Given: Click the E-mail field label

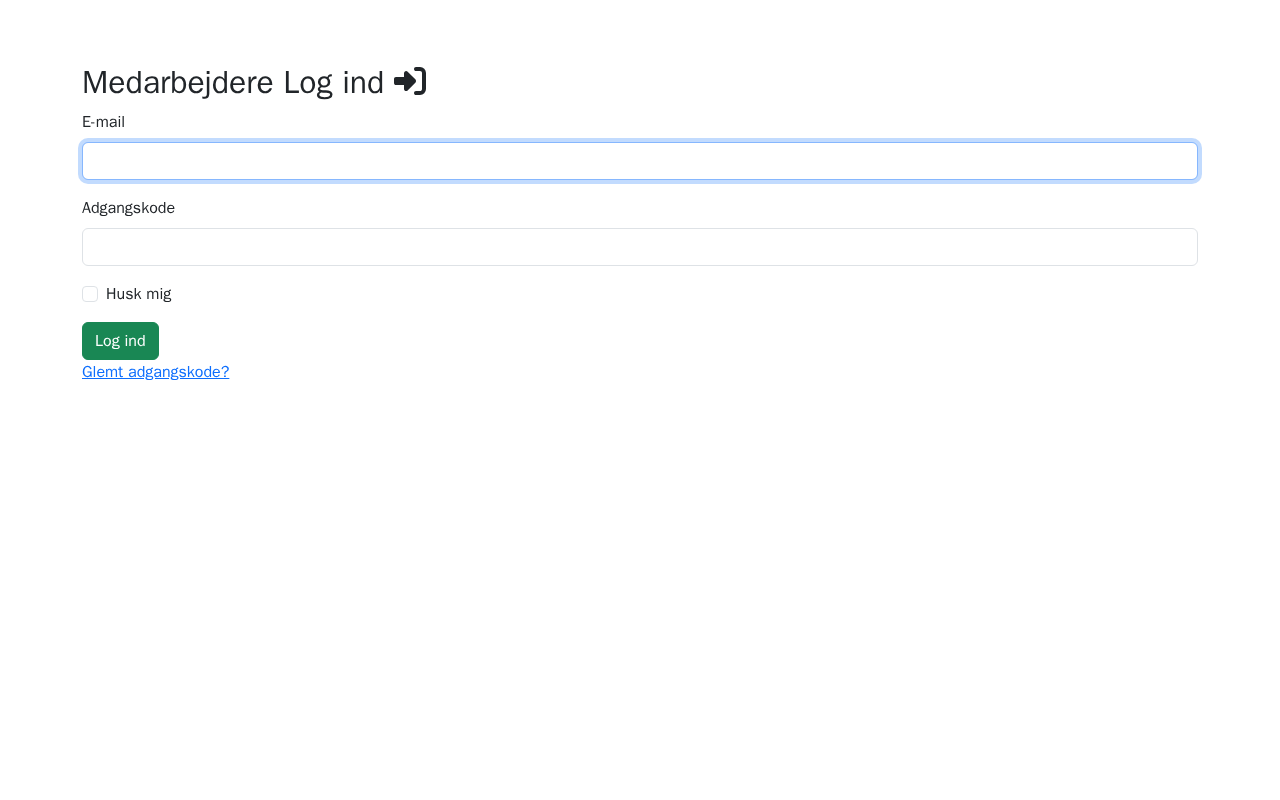Looking at the screenshot, I should [103, 122].
